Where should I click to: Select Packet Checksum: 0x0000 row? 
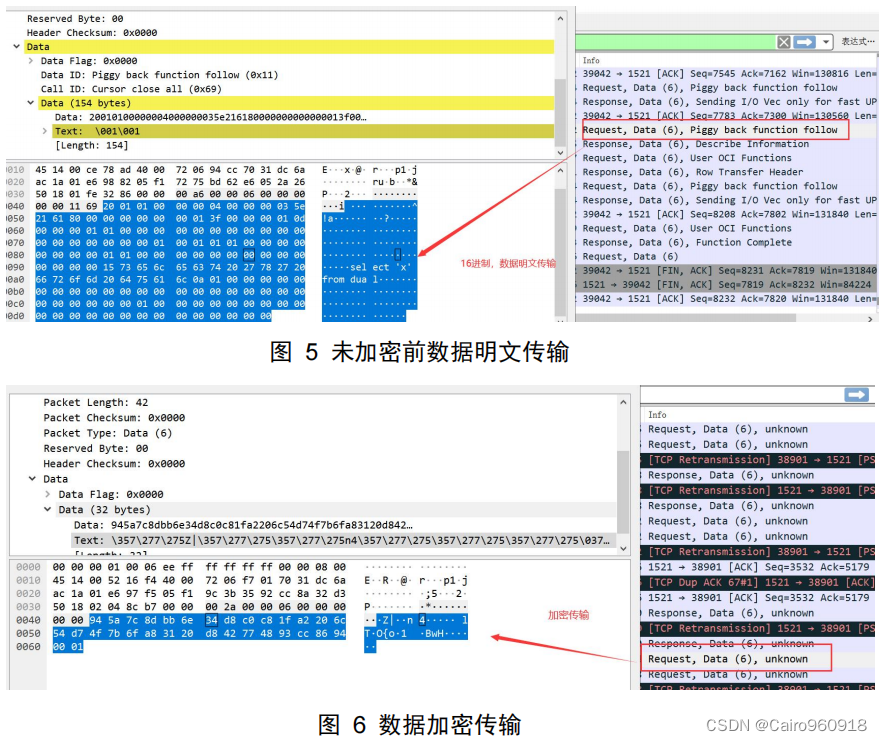tap(114, 417)
